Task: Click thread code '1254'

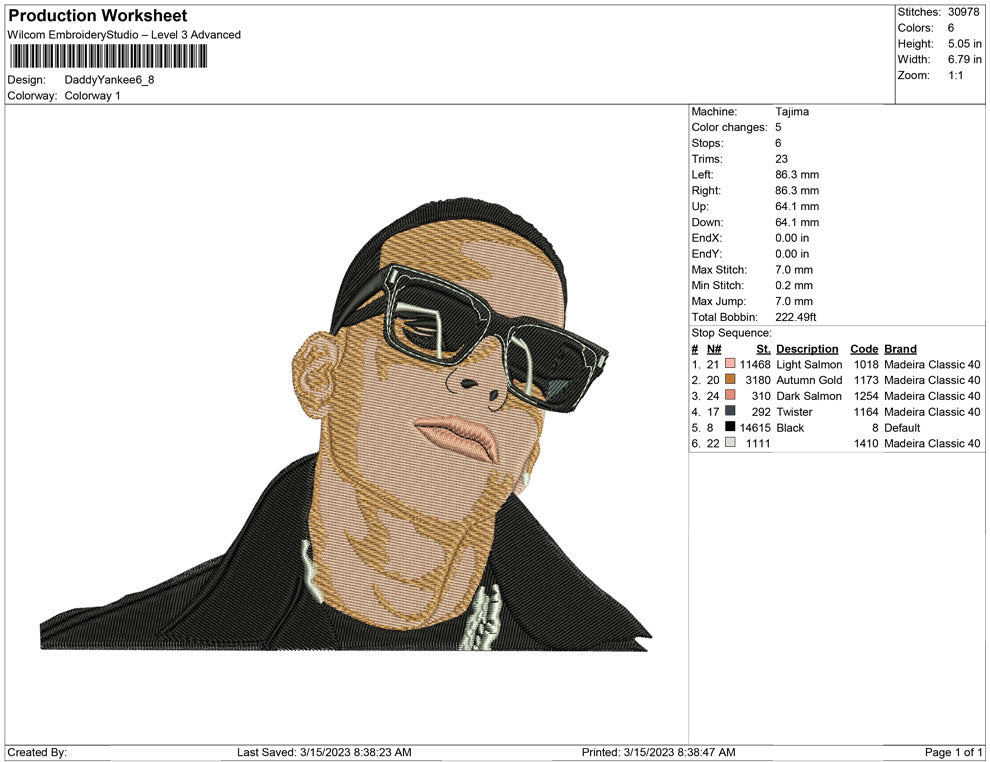Action: point(866,396)
